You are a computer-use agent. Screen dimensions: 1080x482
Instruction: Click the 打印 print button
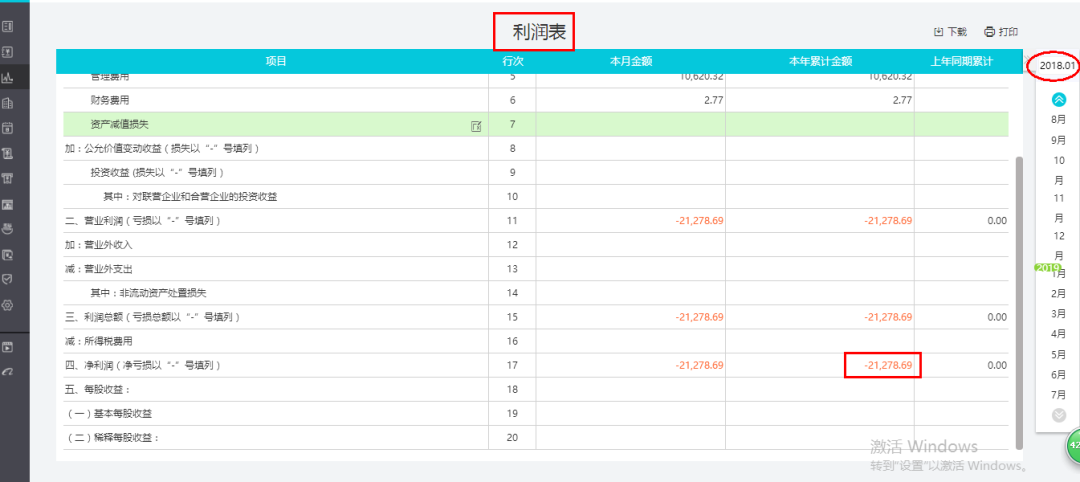pyautogui.click(x=1001, y=32)
